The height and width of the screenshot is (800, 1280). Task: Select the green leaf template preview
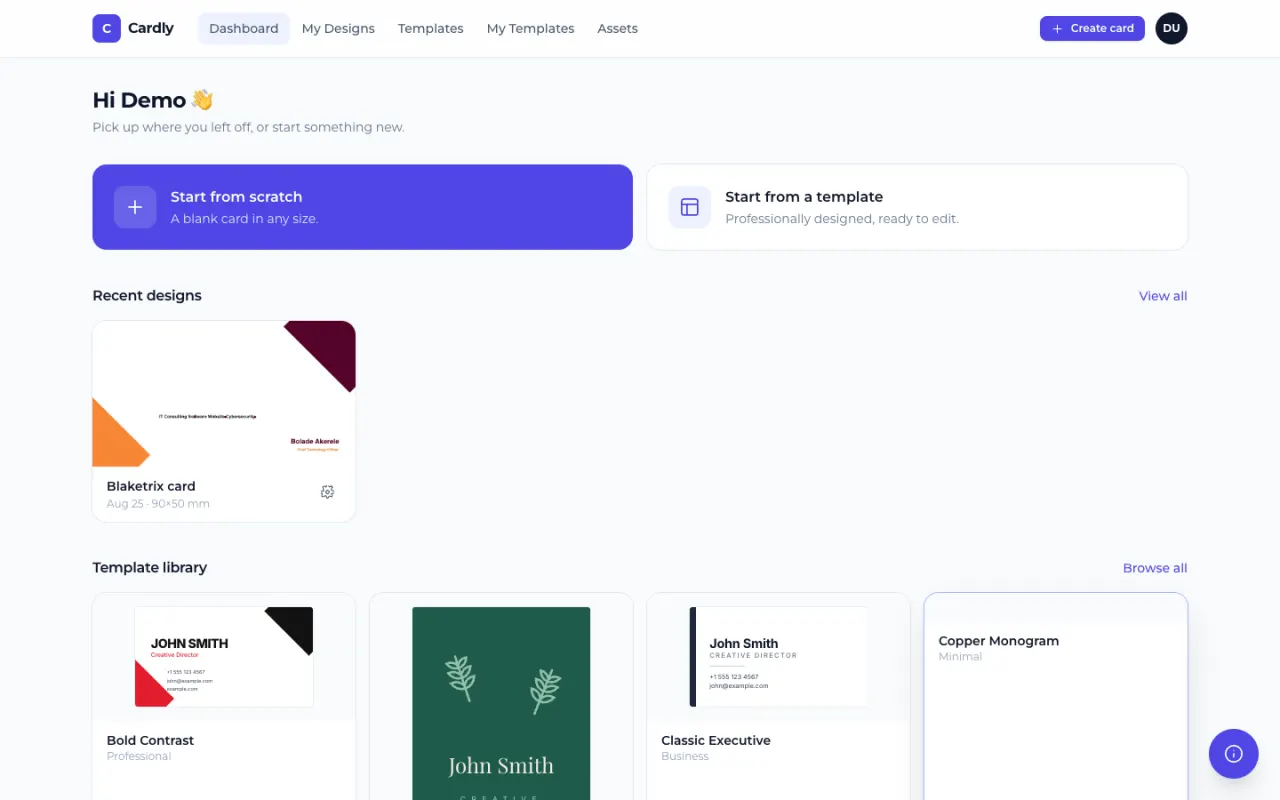(x=501, y=703)
